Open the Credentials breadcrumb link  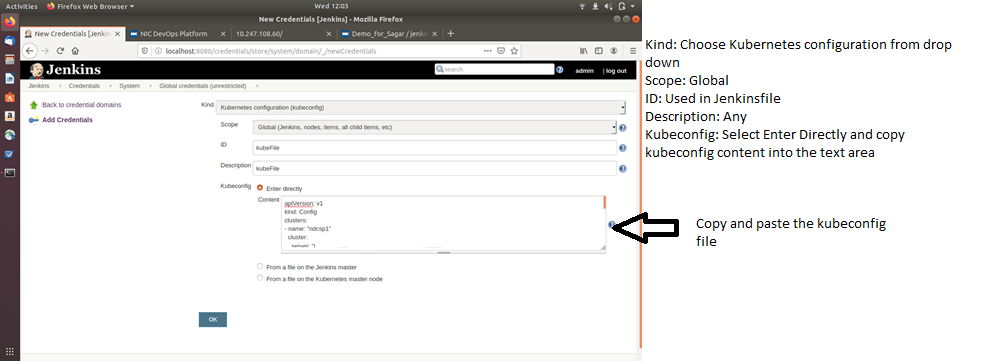click(x=84, y=85)
